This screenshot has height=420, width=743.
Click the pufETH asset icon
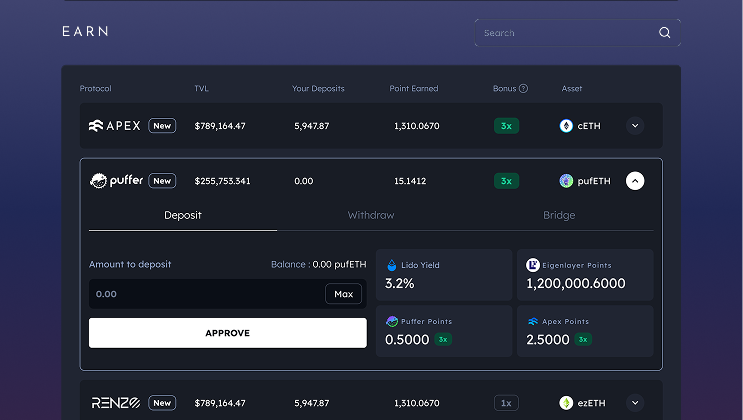[x=566, y=181]
